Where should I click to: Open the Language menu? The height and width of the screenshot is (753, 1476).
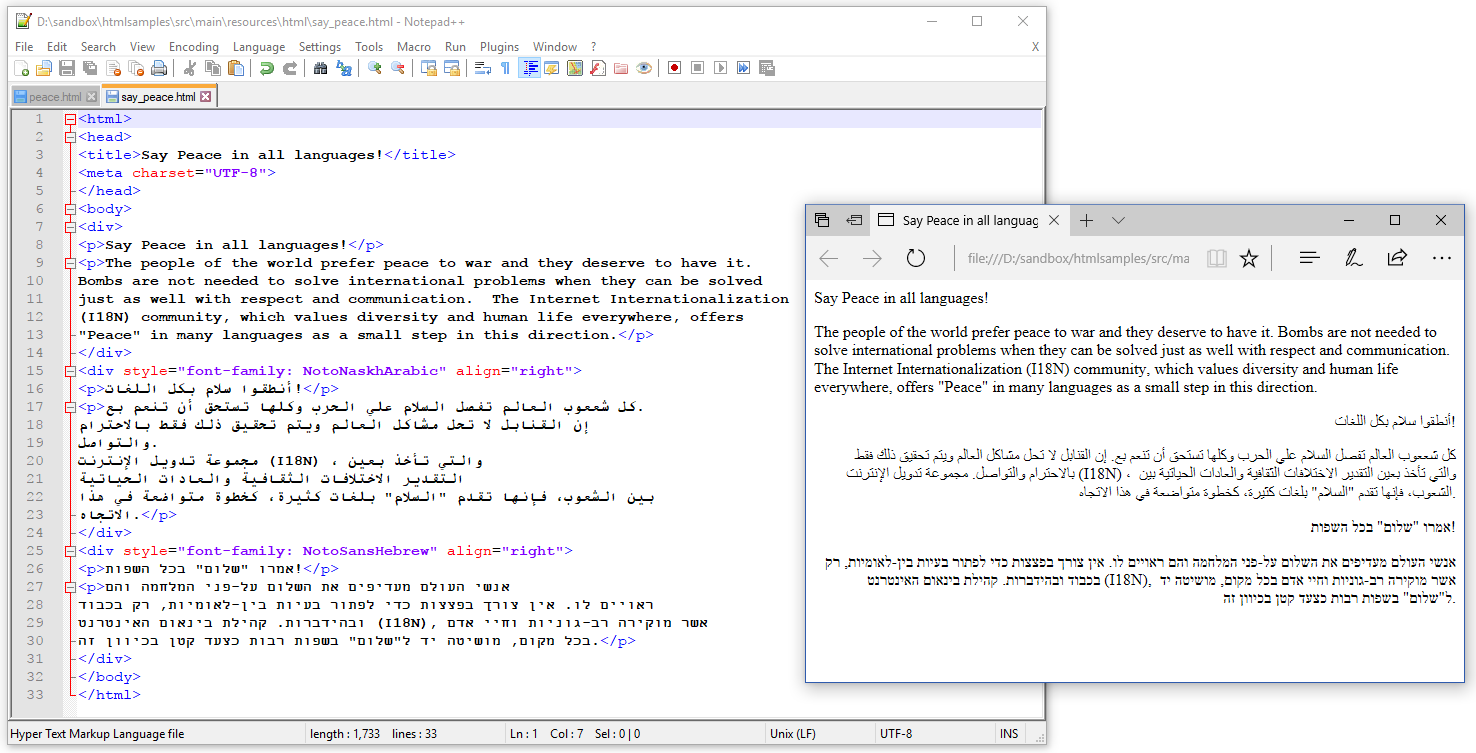click(x=259, y=47)
